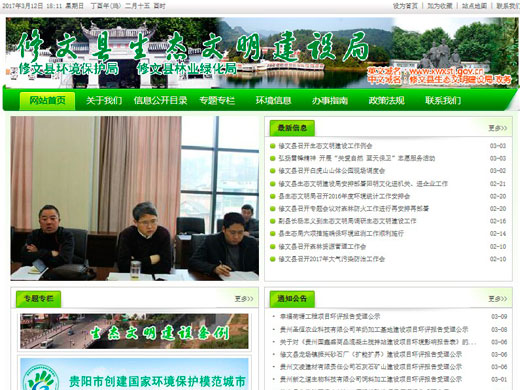This screenshot has height=390, width=520.
Task: Open news 县生态文明局召开2016年度环境统计工作安排会
Action: coord(344,196)
